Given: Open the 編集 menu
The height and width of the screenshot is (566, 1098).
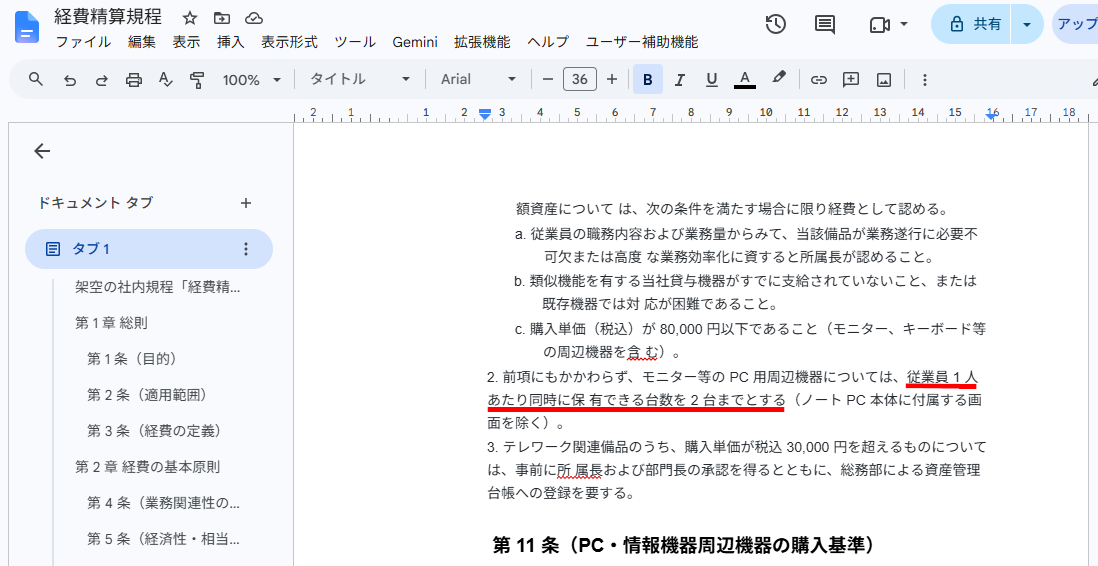Looking at the screenshot, I should pos(142,42).
